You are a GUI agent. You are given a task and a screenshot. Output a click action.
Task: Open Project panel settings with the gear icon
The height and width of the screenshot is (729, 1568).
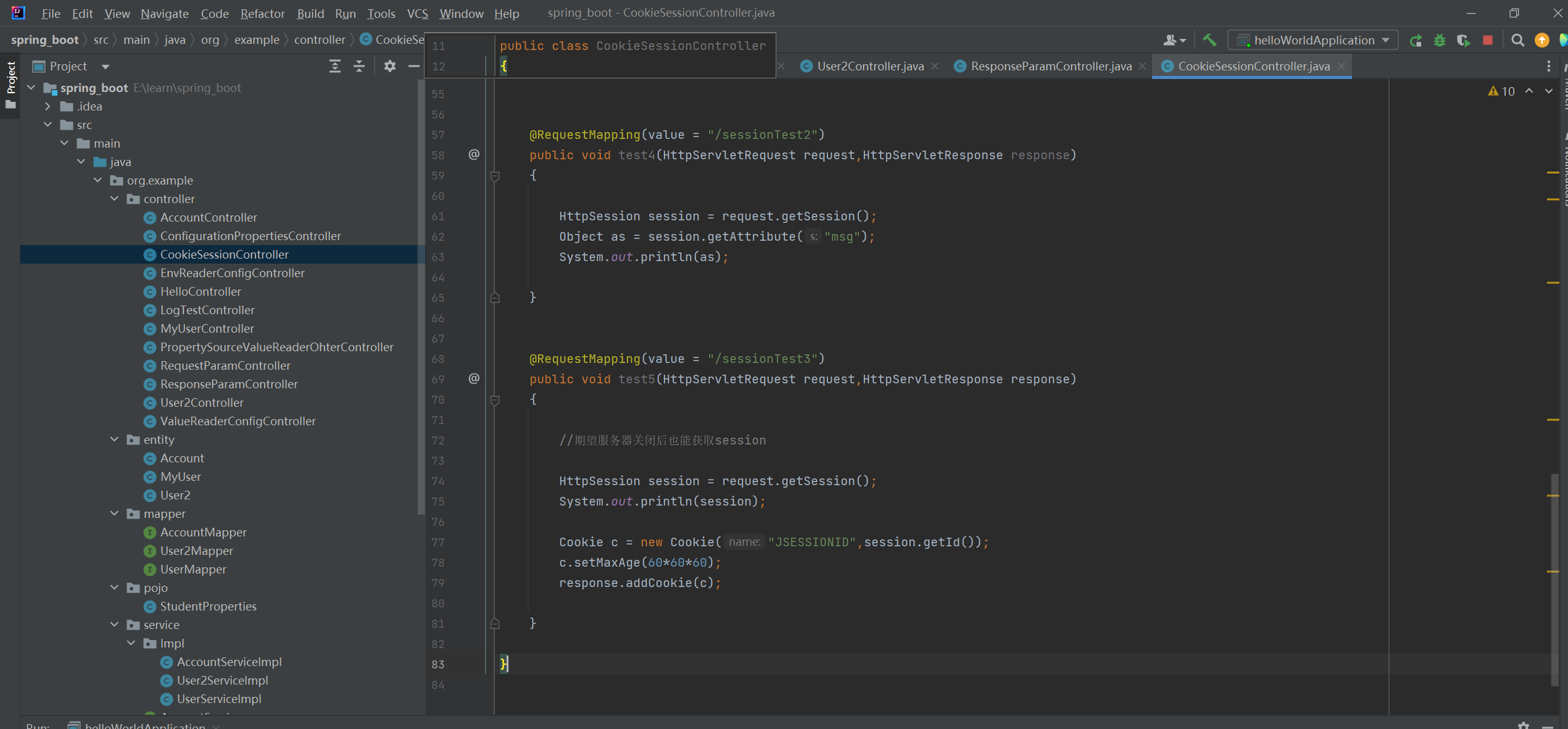pyautogui.click(x=389, y=66)
